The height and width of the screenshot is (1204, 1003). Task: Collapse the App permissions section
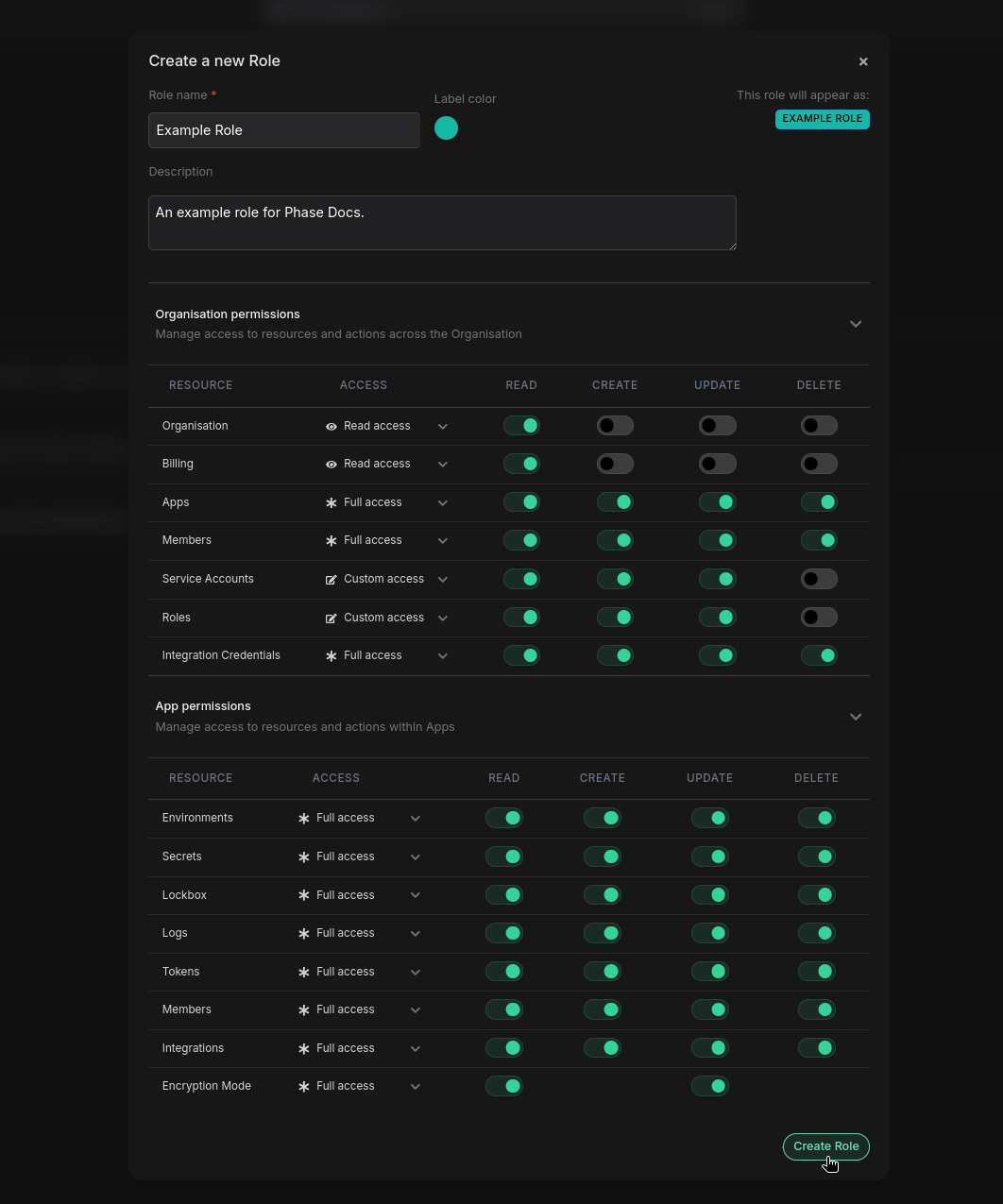856,717
